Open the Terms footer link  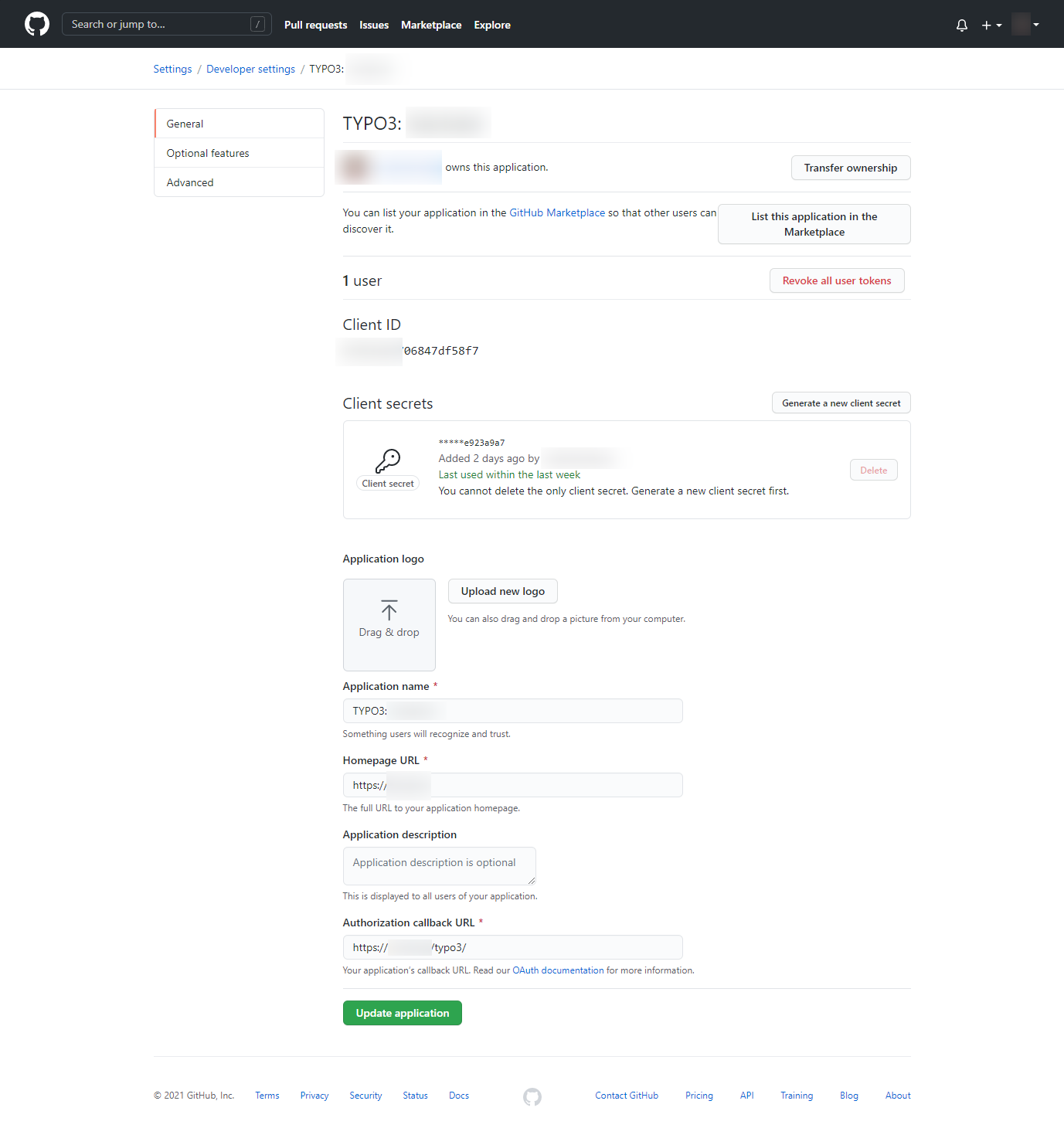point(267,1096)
